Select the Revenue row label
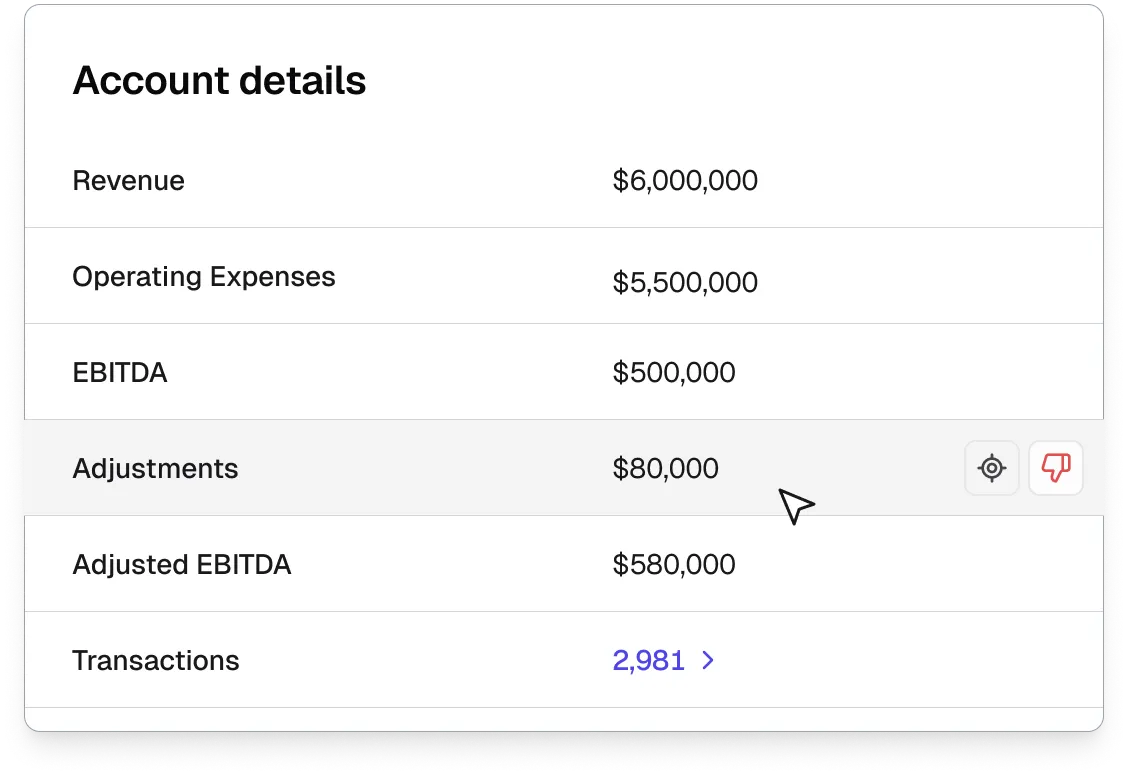Viewport: 1128px width, 776px height. (x=128, y=181)
